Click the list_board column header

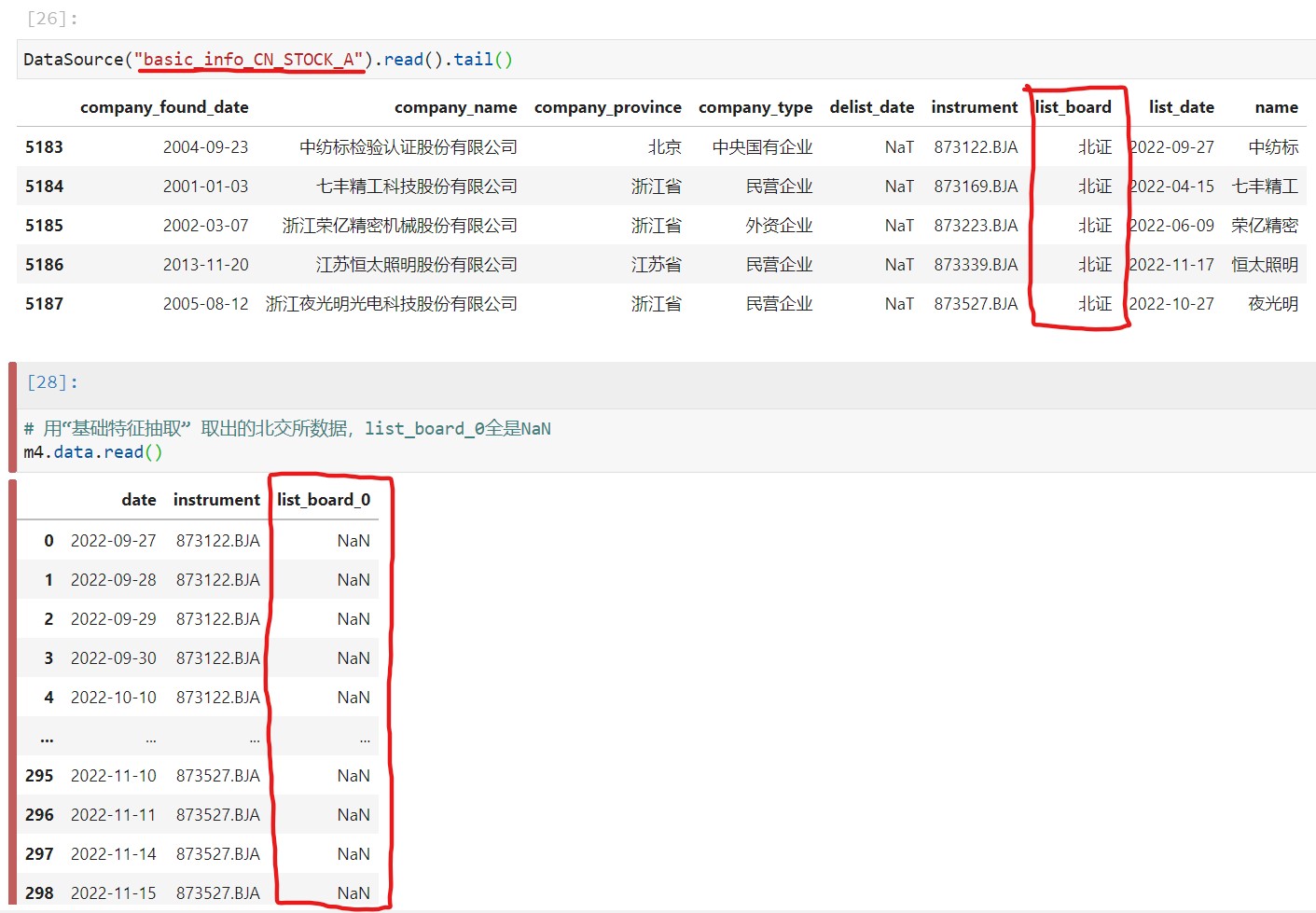click(x=1074, y=107)
